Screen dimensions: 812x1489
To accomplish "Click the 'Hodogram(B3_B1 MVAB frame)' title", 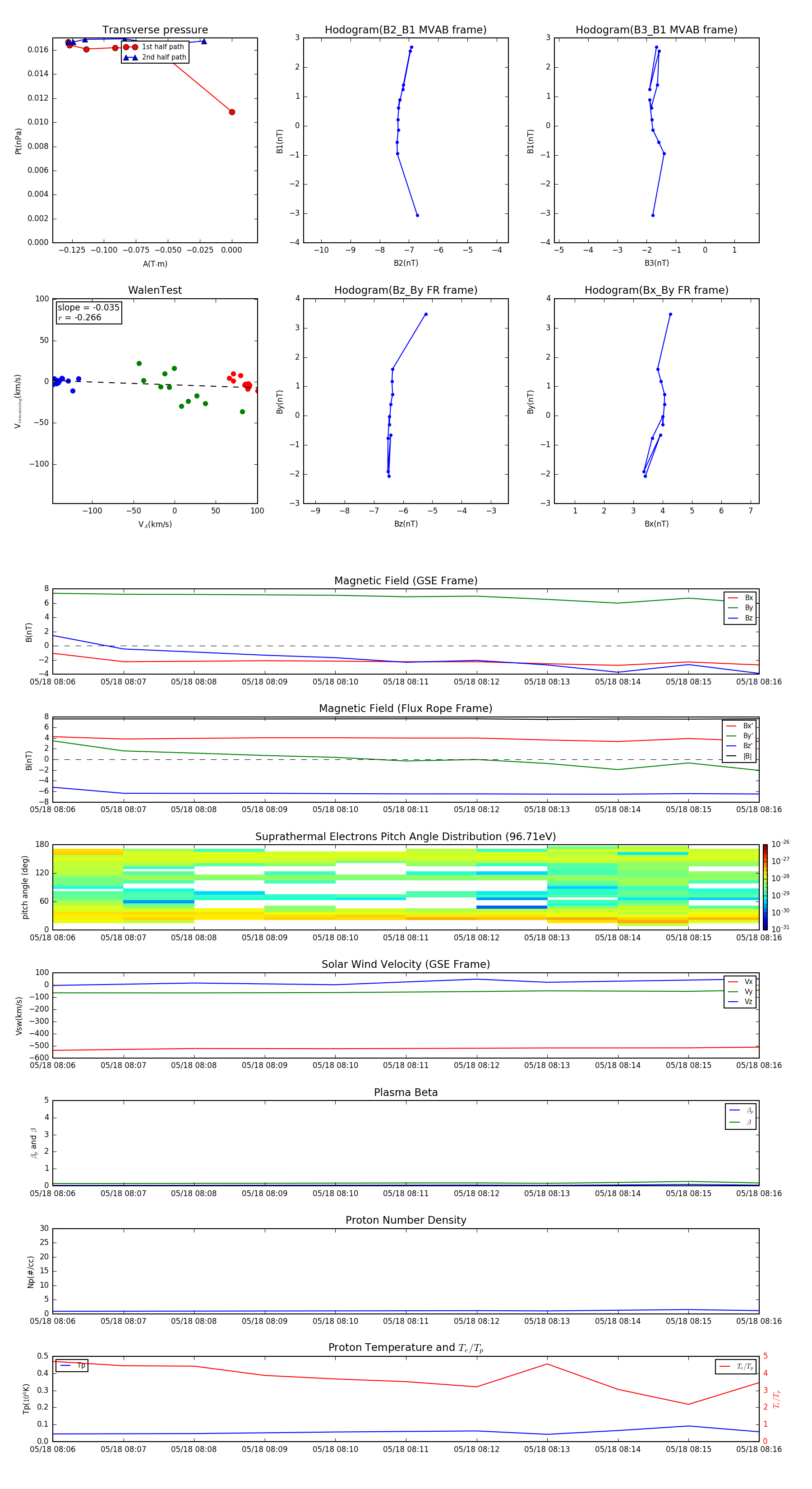I will click(656, 30).
